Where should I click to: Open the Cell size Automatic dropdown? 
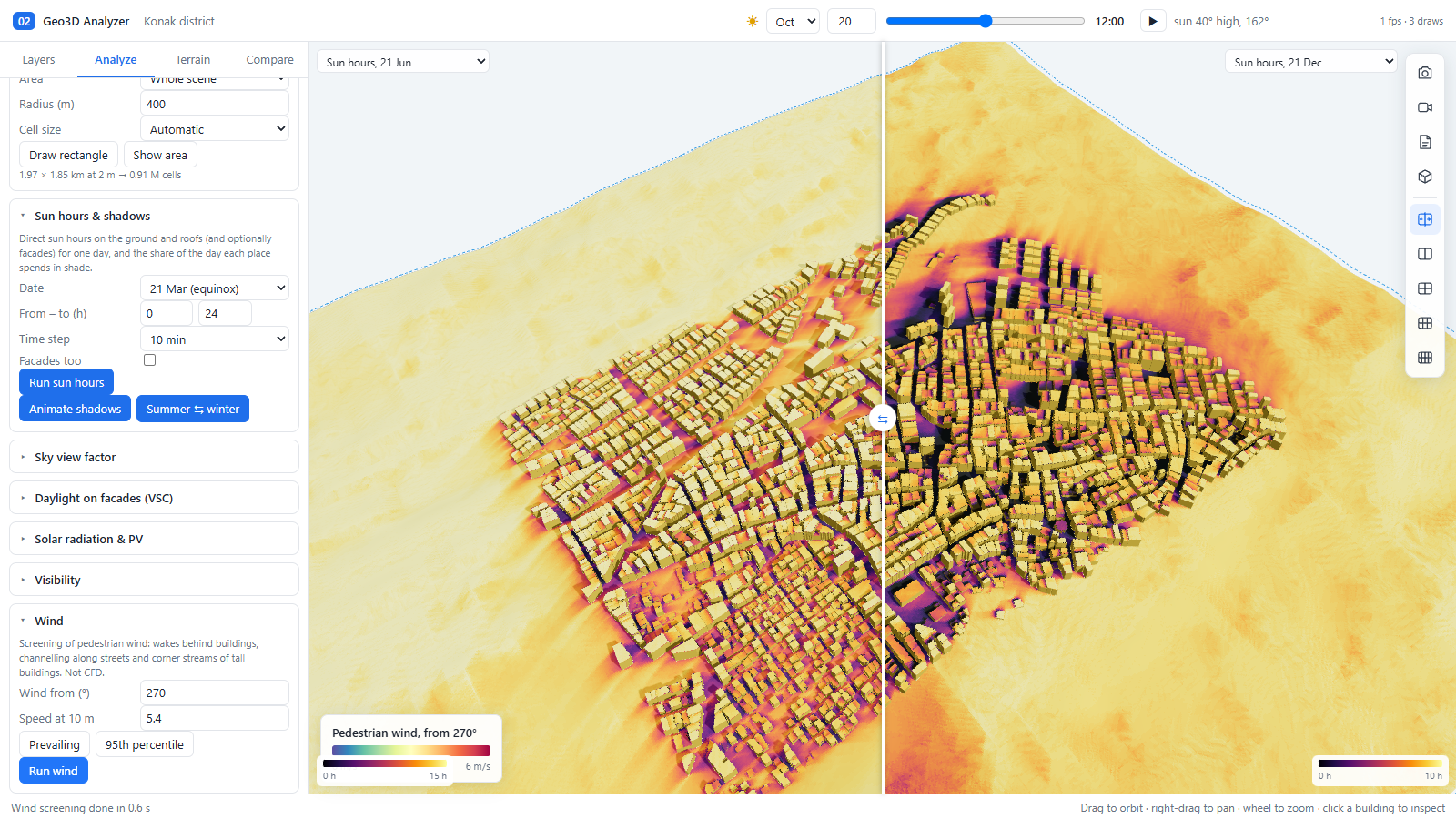(215, 129)
